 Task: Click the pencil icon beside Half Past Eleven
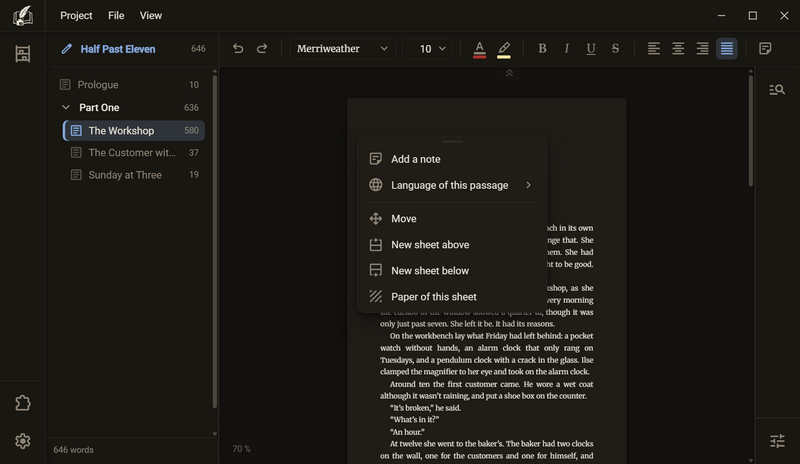pos(66,49)
